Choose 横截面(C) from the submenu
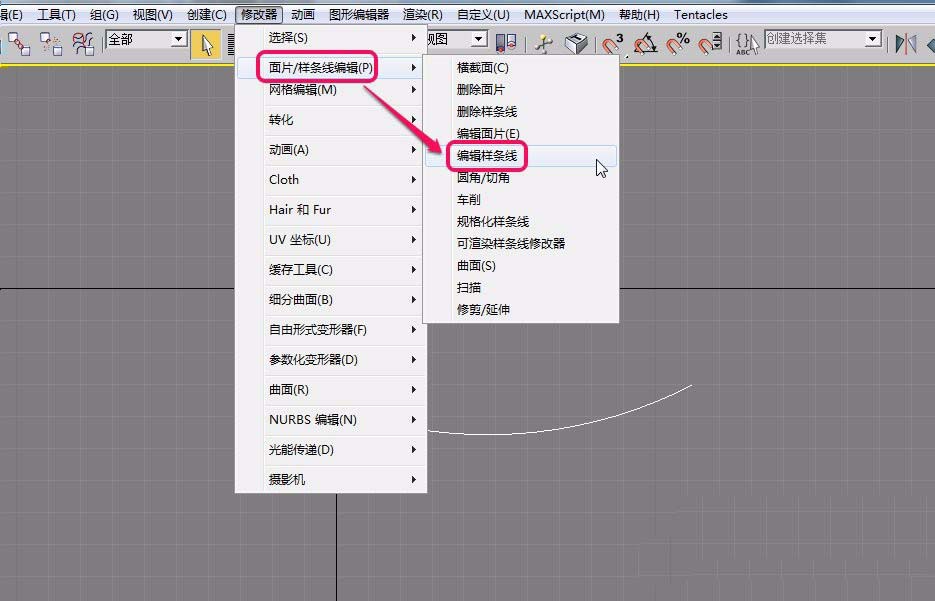The width and height of the screenshot is (935, 601). click(521, 67)
